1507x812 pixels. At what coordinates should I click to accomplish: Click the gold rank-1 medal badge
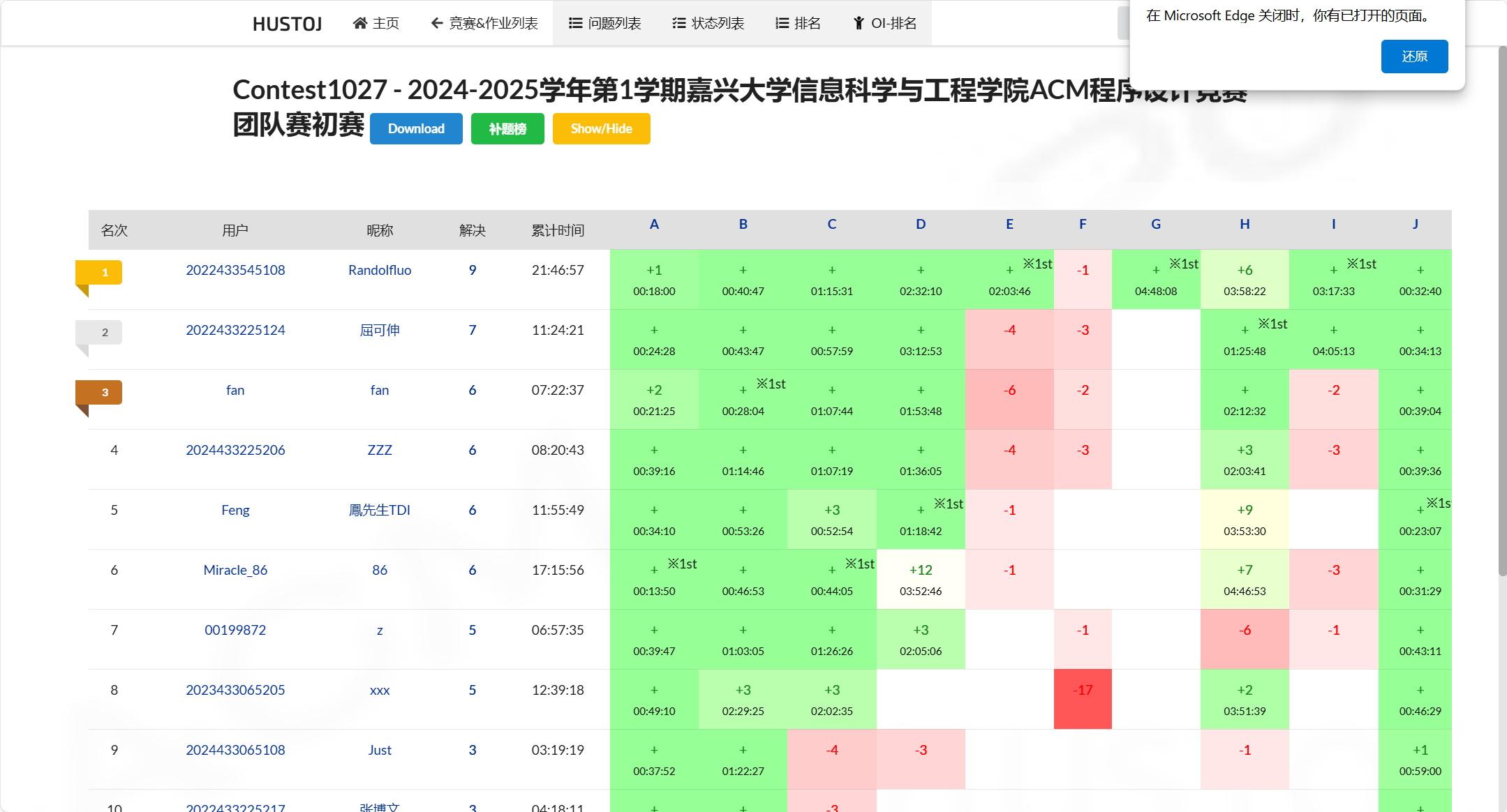(99, 272)
